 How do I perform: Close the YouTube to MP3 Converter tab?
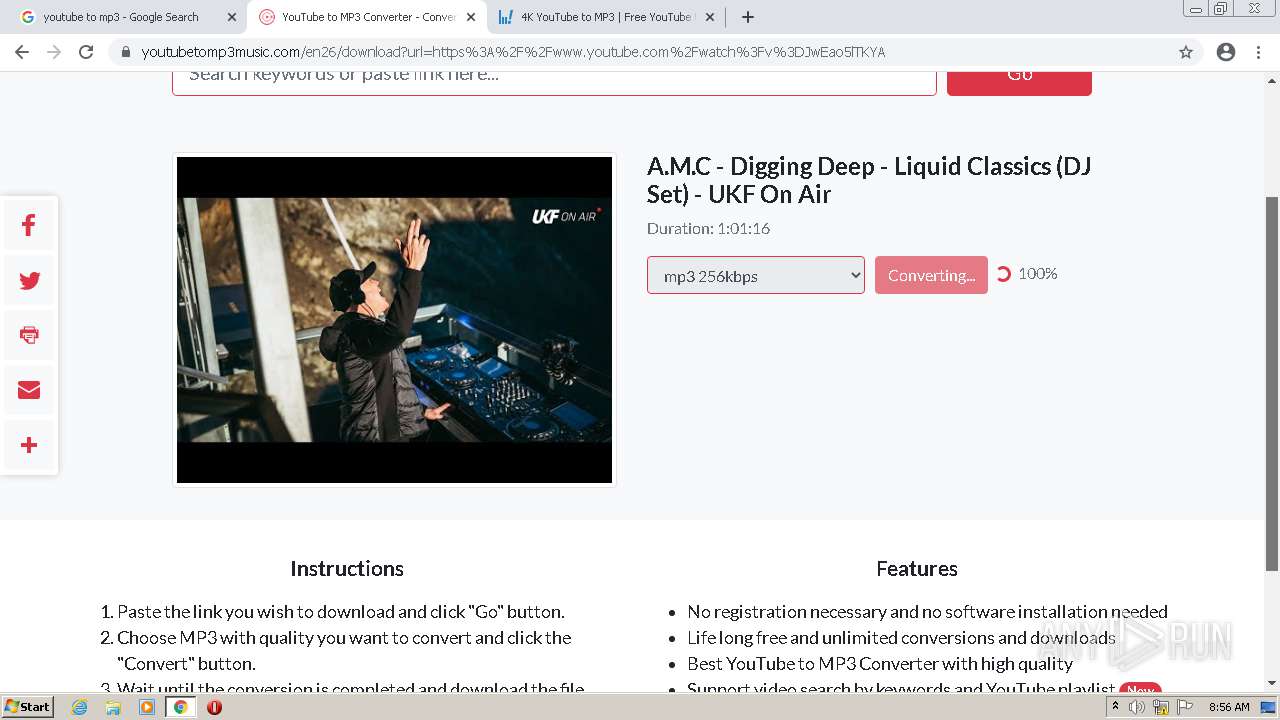(x=471, y=17)
